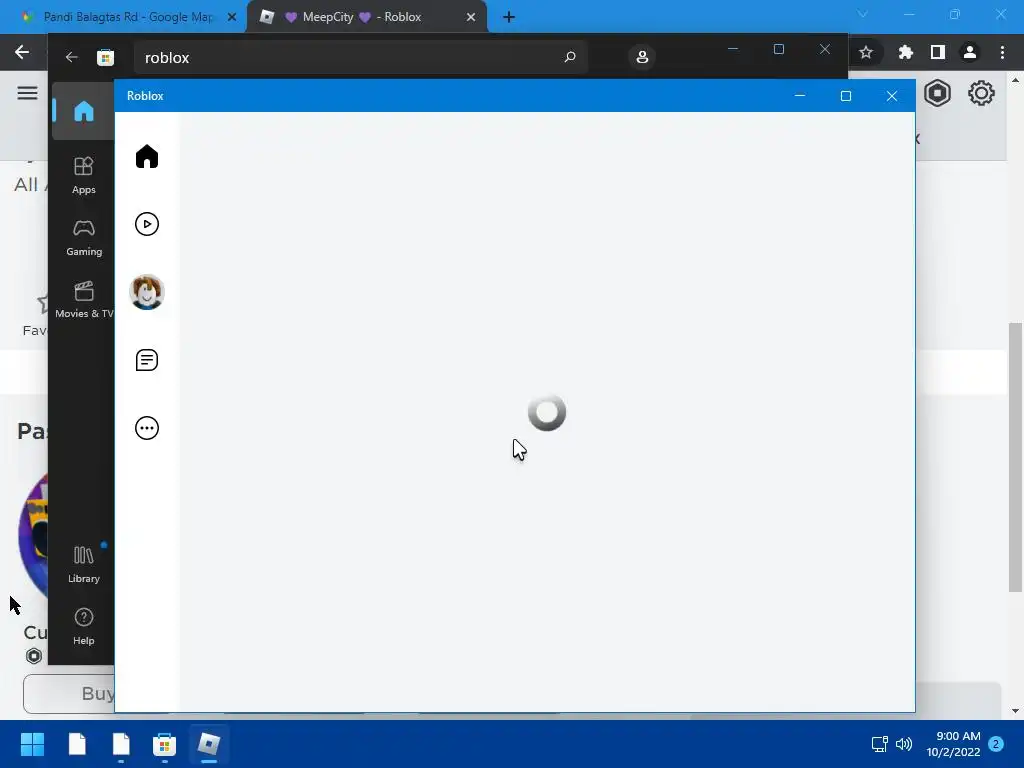Screen dimensions: 1024x768
Task: Open the Robux icon on Roblox web page
Action: tap(937, 93)
